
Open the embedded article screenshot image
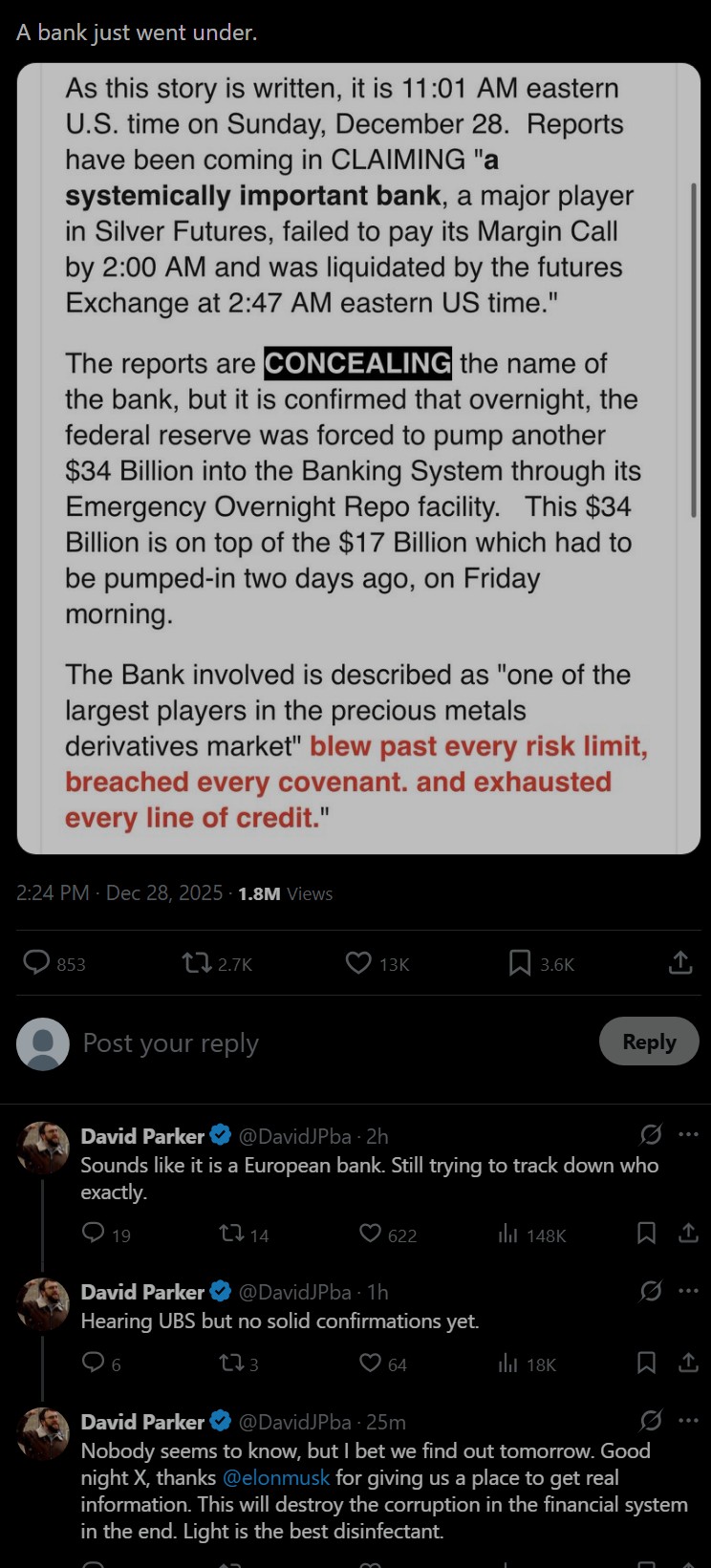tap(358, 459)
